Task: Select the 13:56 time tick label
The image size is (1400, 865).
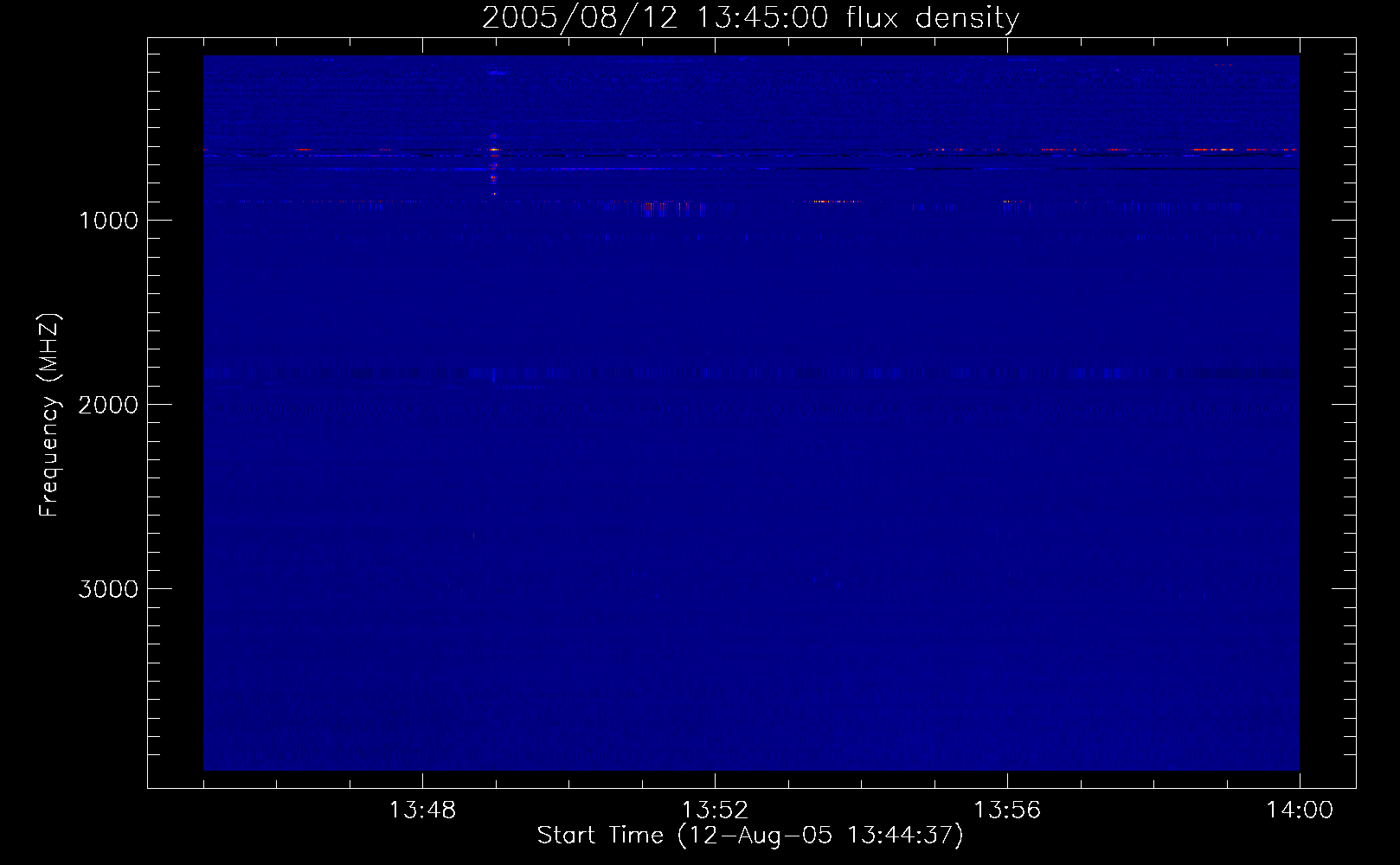Action: click(1007, 811)
